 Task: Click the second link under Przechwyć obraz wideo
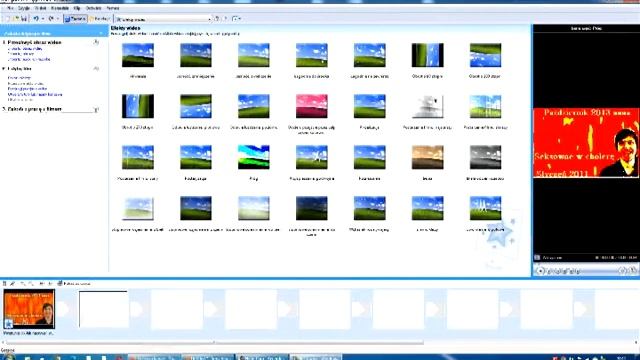click(21, 54)
